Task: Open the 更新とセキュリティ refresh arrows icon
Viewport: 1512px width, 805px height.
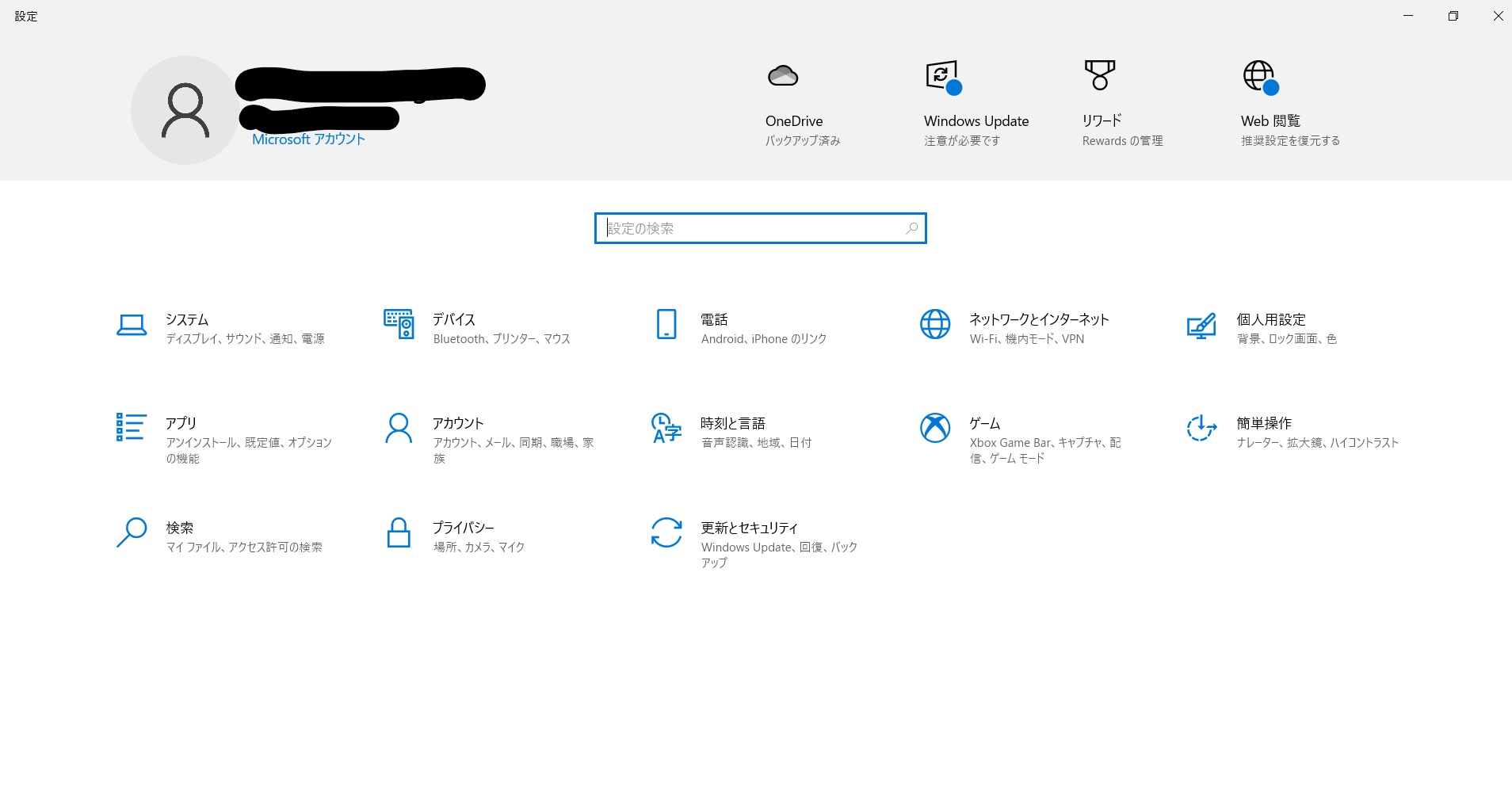Action: pyautogui.click(x=666, y=532)
